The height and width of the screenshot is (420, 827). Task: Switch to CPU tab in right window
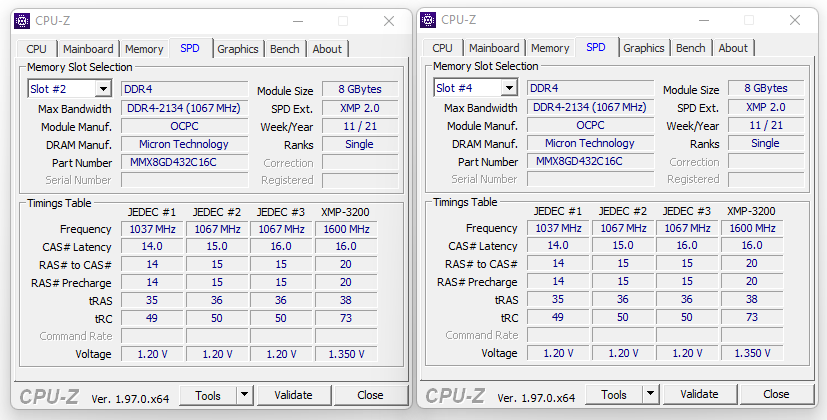pos(443,48)
